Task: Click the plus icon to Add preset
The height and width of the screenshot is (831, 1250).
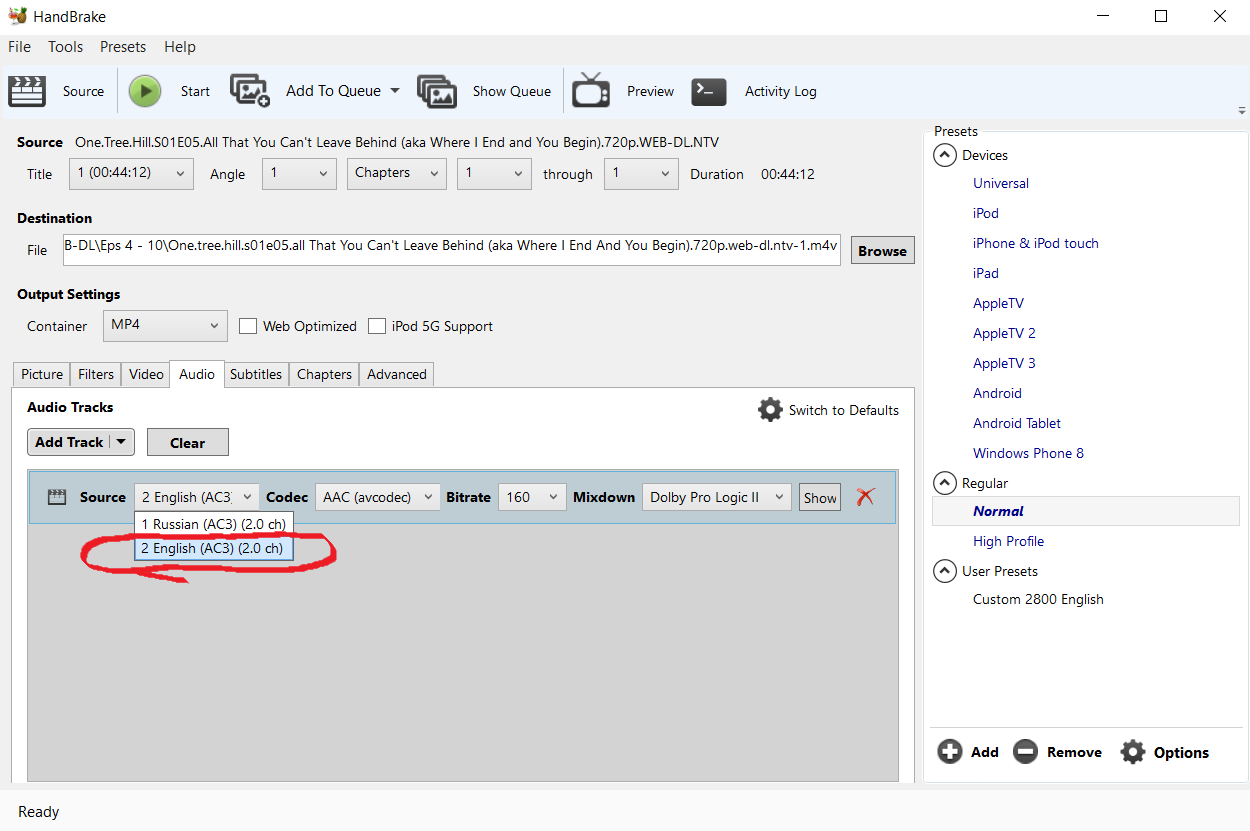Action: tap(950, 752)
